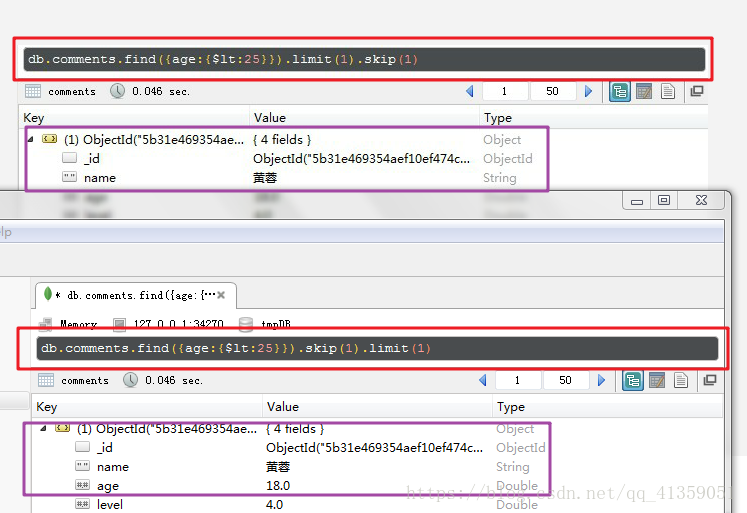Image resolution: width=747 pixels, height=513 pixels.
Task: Click the 'comments' label in upper results bar
Action: click(72, 91)
